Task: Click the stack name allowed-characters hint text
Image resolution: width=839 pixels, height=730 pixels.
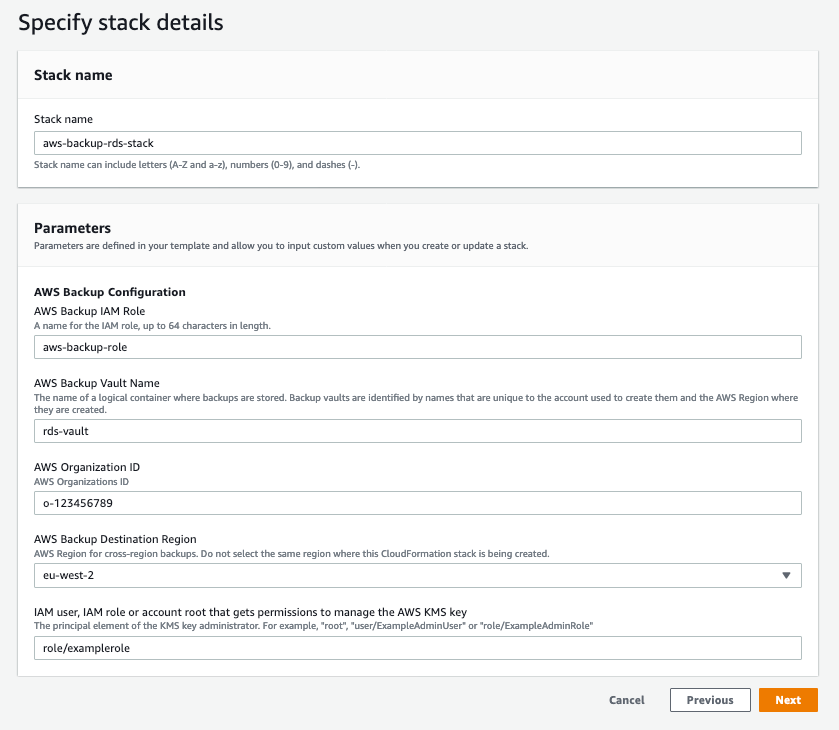Action: coord(197,164)
